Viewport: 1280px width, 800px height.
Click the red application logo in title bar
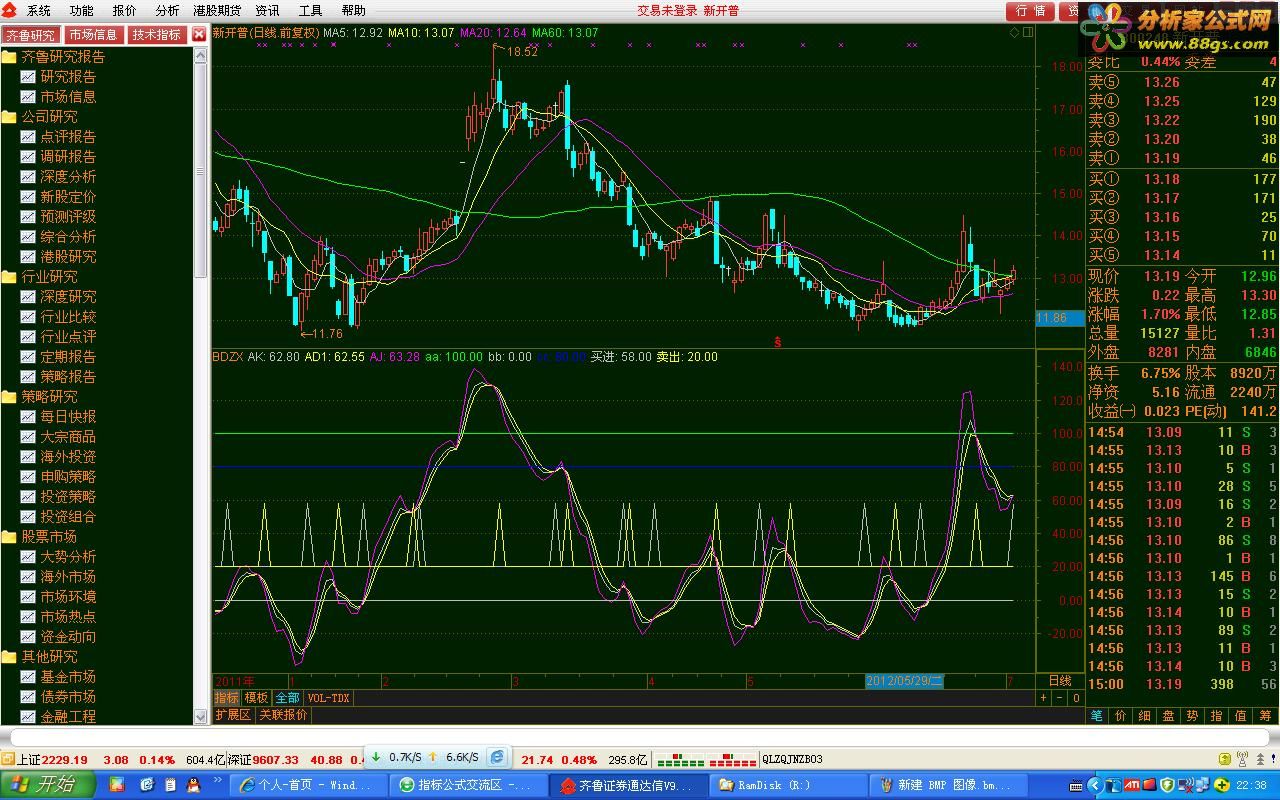(x=10, y=10)
